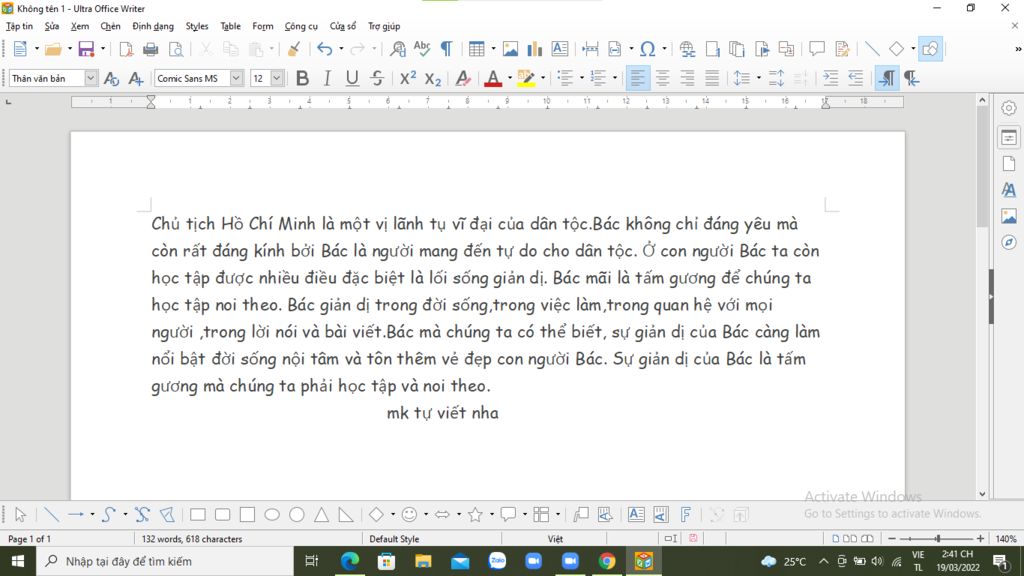Enable Center paragraph alignment

pyautogui.click(x=662, y=78)
